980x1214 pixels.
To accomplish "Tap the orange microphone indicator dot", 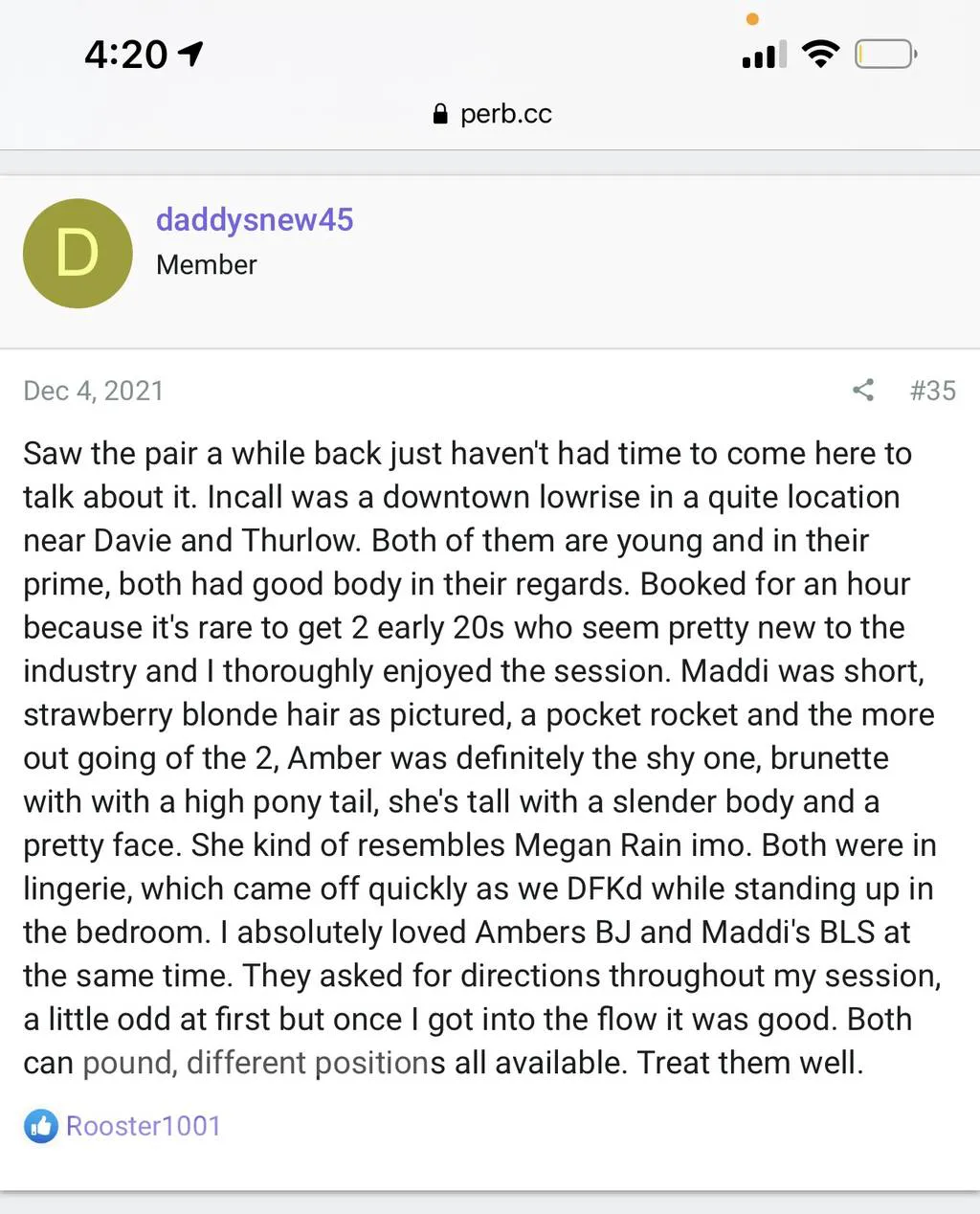I will (752, 19).
